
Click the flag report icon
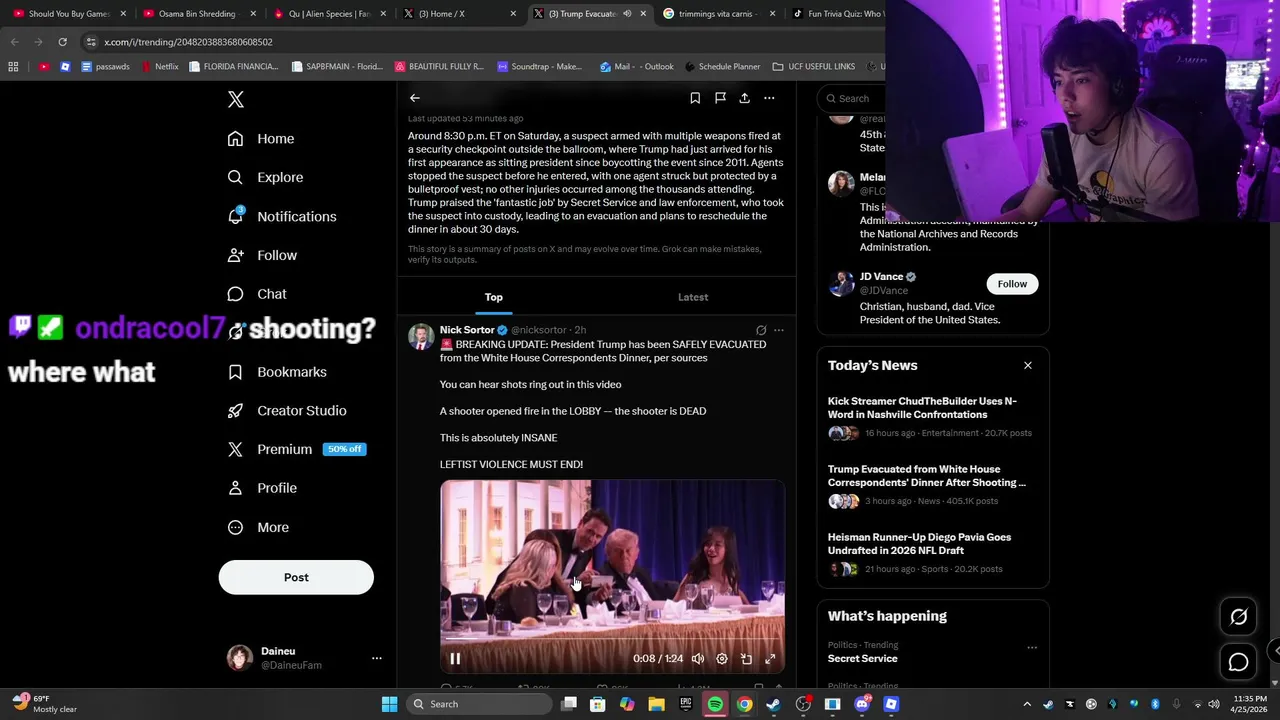[x=720, y=98]
